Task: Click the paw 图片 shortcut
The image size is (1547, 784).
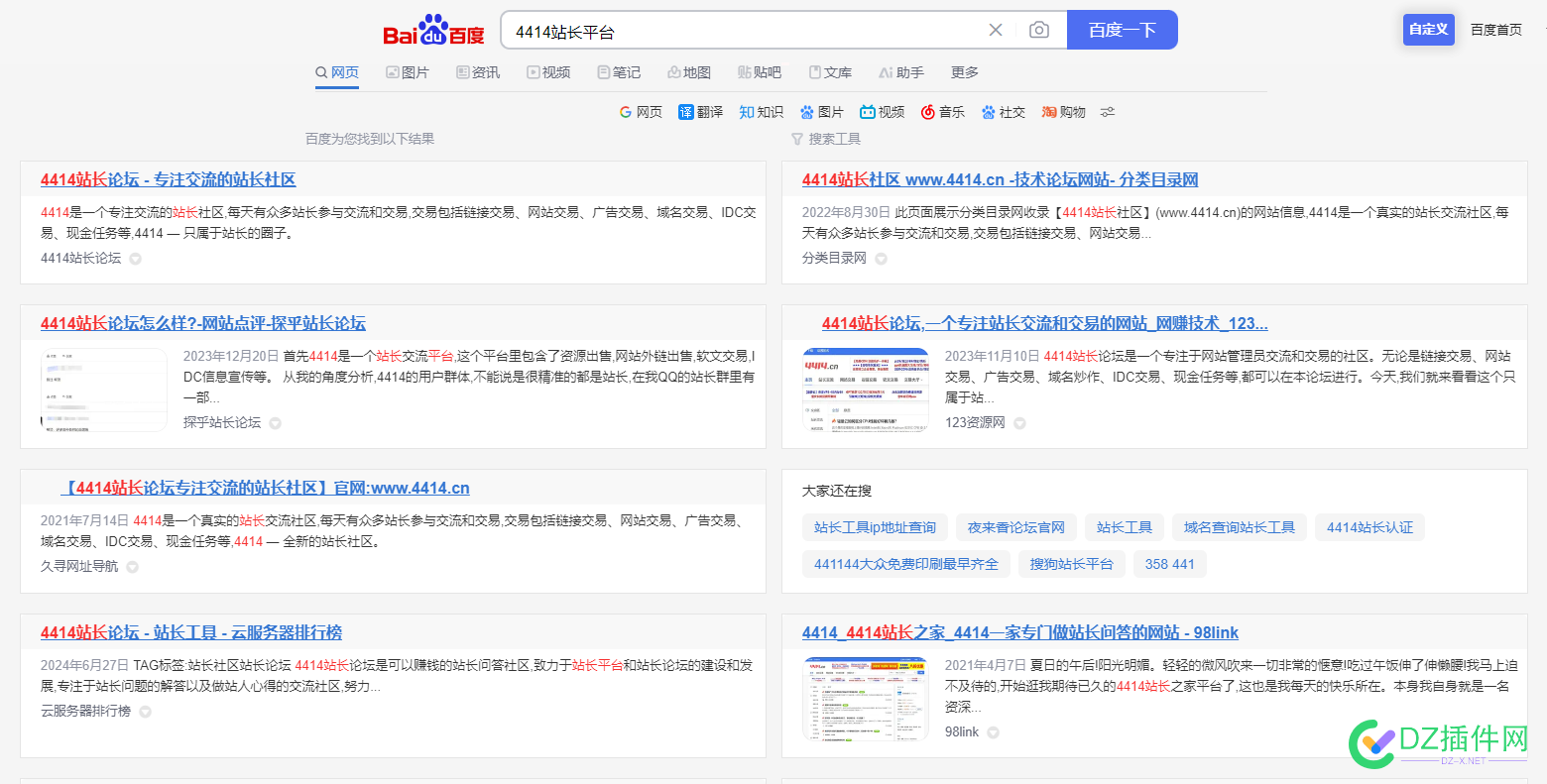Action: [x=821, y=112]
